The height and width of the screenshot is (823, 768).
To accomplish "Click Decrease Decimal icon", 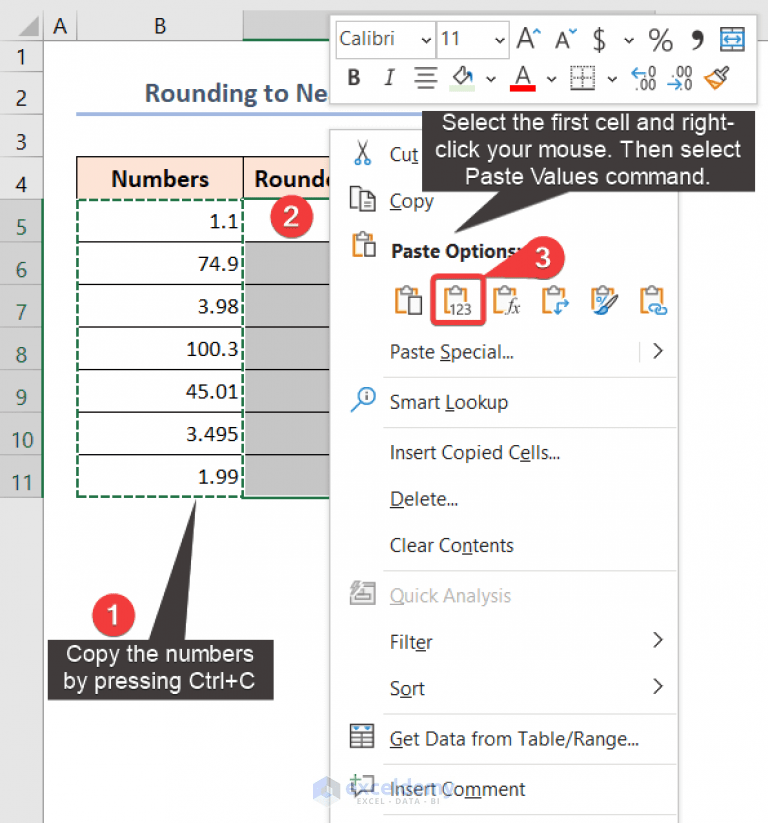I will [x=680, y=78].
